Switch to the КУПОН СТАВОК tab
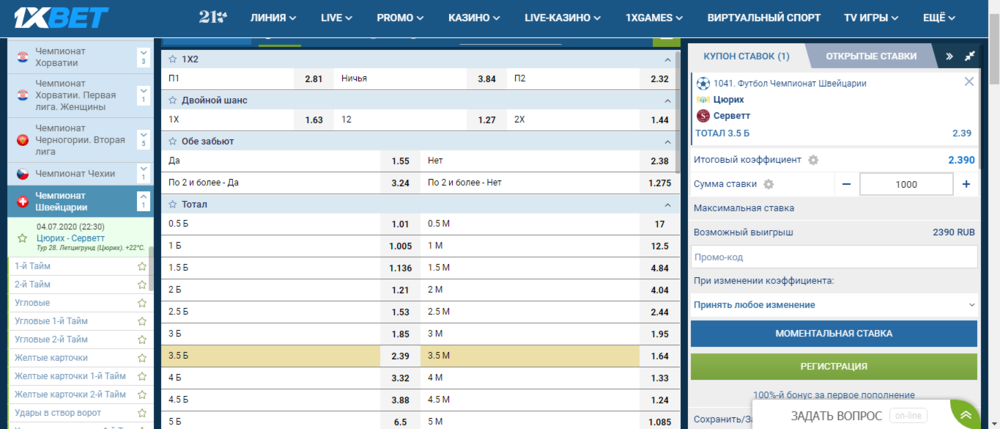This screenshot has height=429, width=1000. [x=746, y=56]
